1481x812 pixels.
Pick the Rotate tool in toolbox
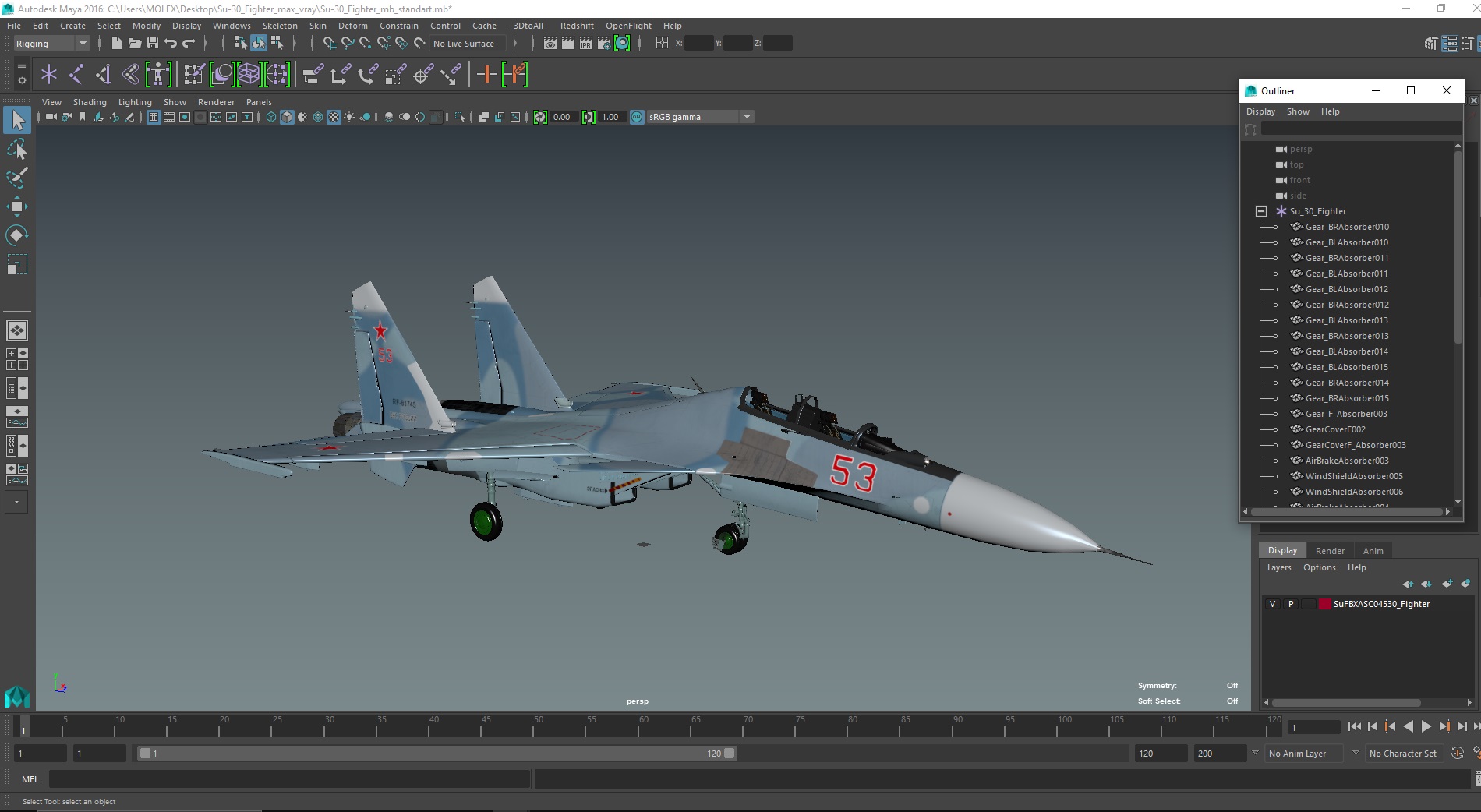[x=17, y=235]
